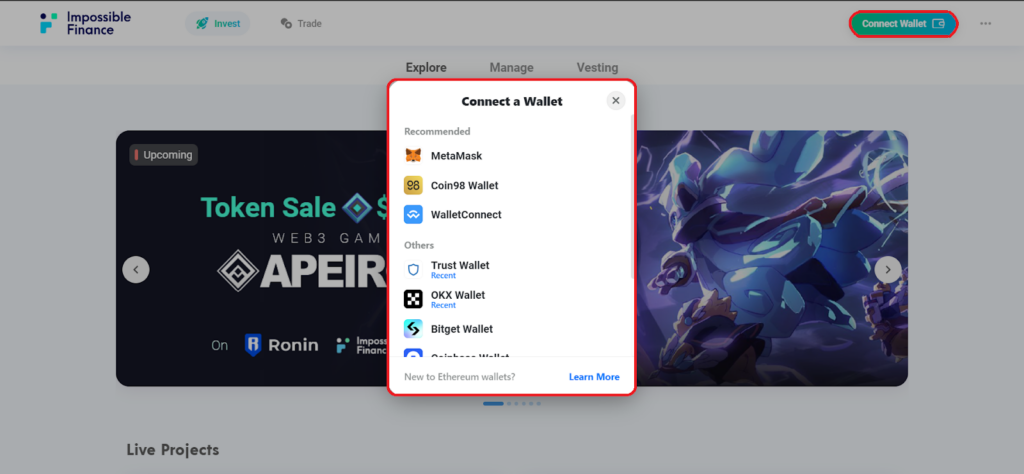
Task: Click the active carousel indicator
Action: [x=493, y=403]
